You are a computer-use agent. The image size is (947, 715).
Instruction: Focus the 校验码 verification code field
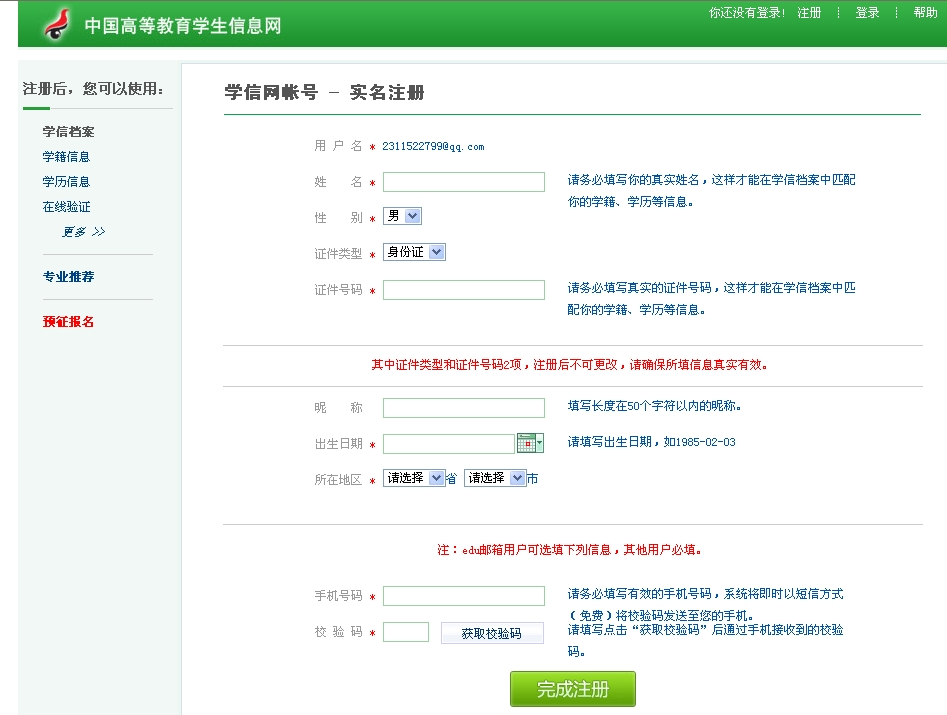click(406, 632)
